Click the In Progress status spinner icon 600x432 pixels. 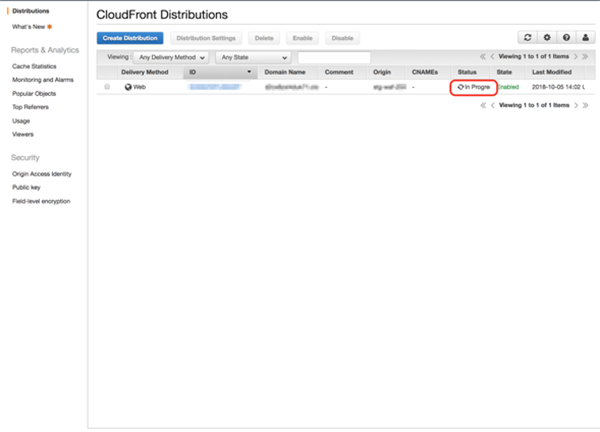[x=461, y=87]
